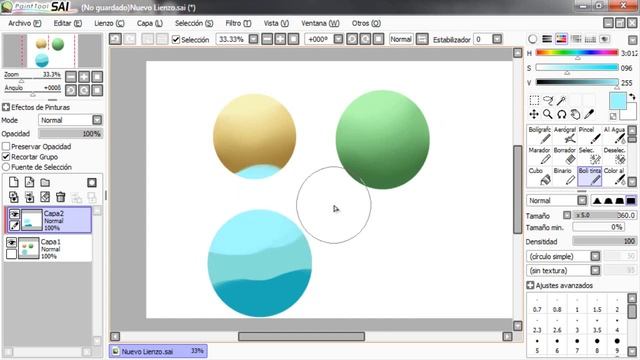Choose the rectangular selection tool
The height and width of the screenshot is (360, 640).
[x=534, y=100]
